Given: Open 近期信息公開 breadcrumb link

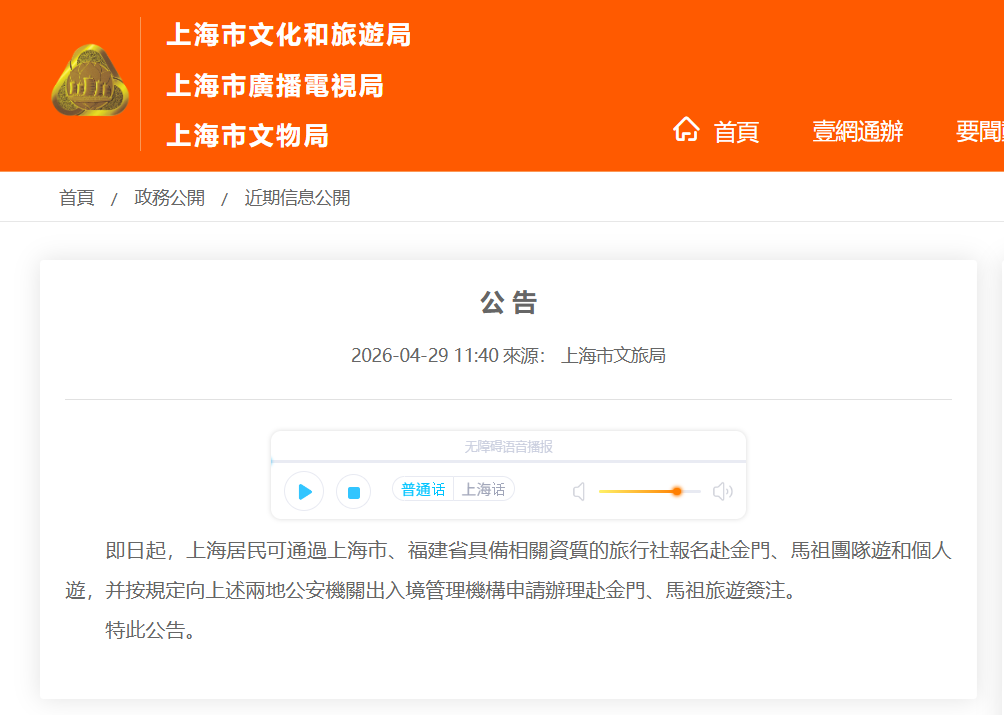Looking at the screenshot, I should (x=297, y=198).
